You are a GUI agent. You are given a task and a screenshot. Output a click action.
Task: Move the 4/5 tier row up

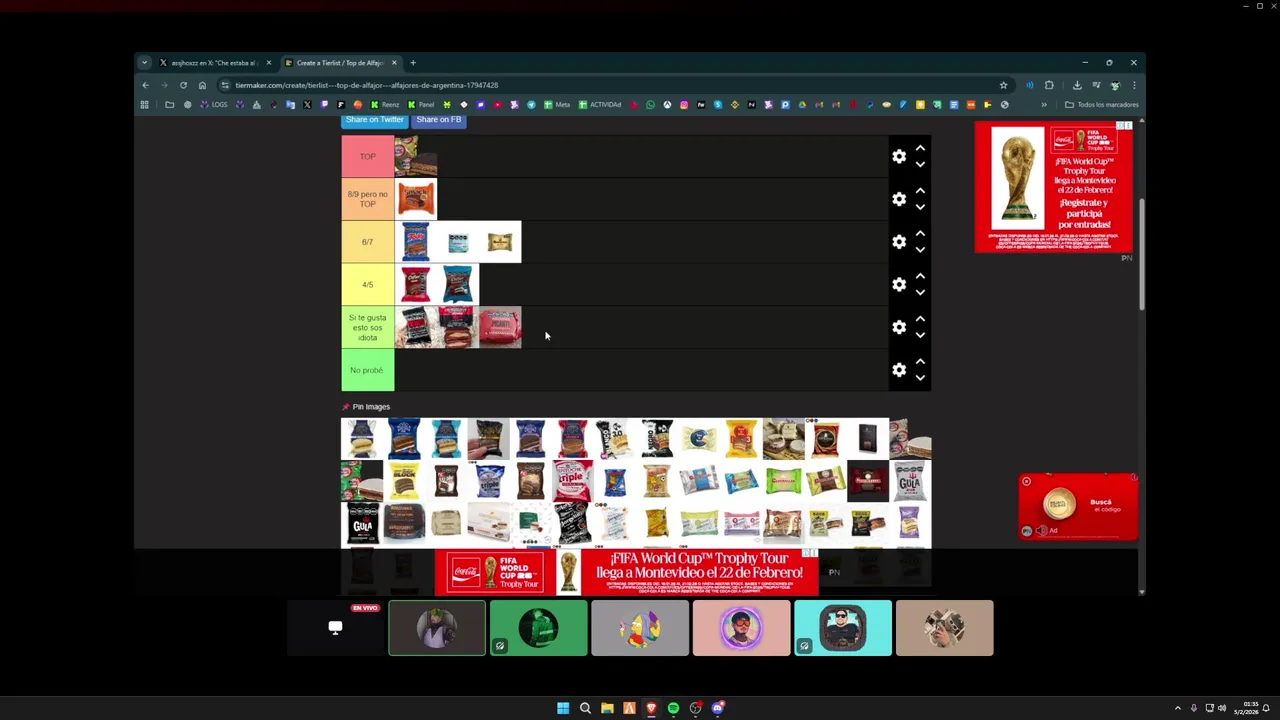(920, 277)
